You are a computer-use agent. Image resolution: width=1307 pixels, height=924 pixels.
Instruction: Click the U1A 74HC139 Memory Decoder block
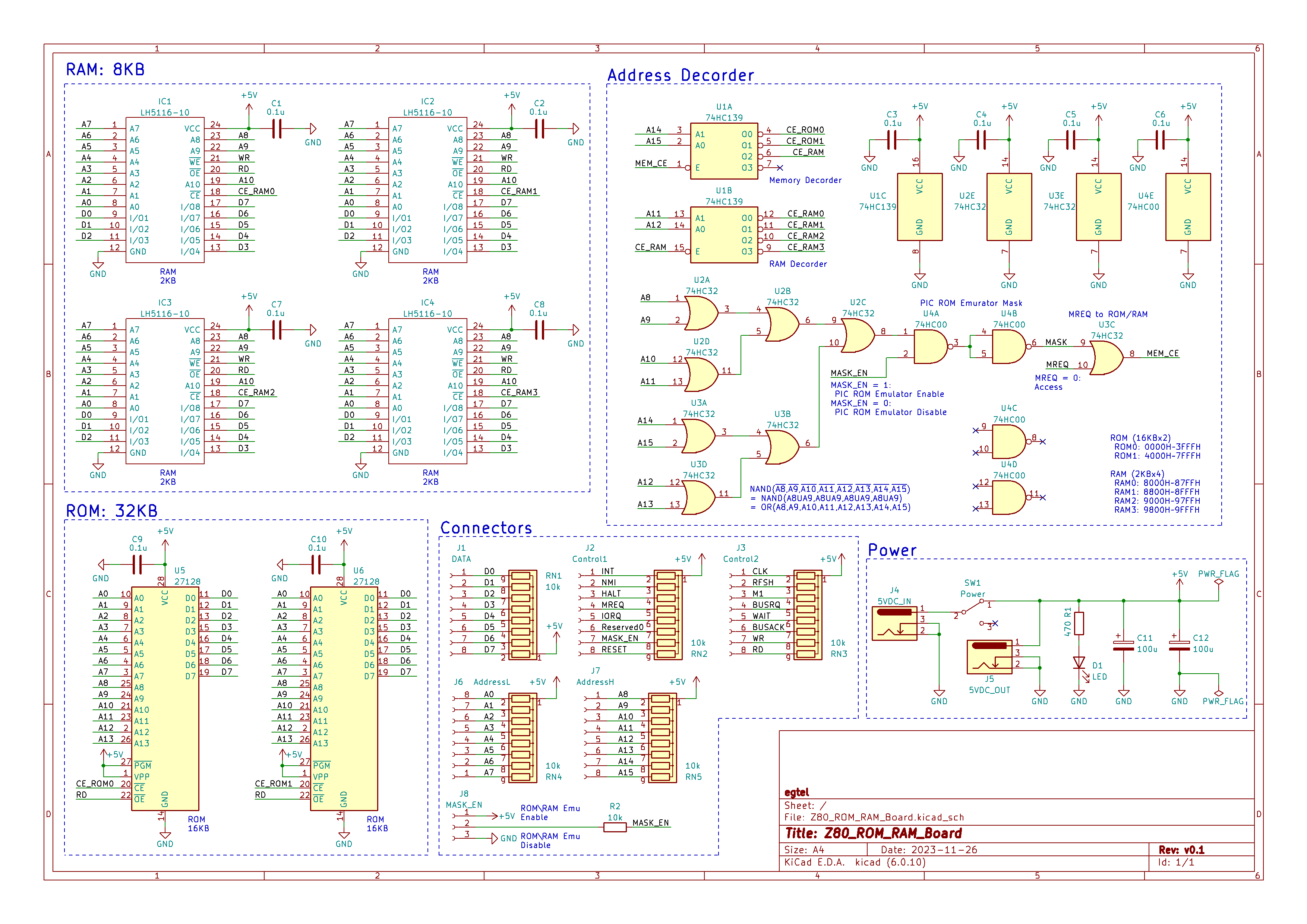point(723,151)
